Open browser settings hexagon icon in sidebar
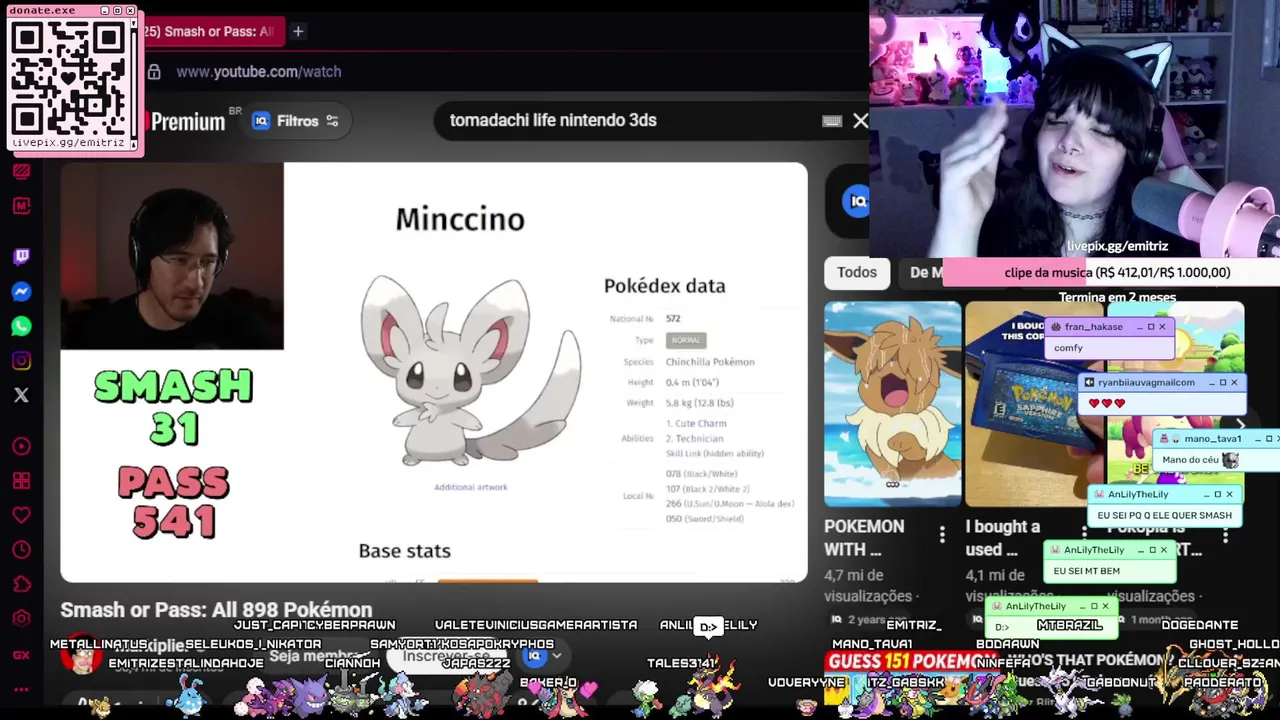 21,619
